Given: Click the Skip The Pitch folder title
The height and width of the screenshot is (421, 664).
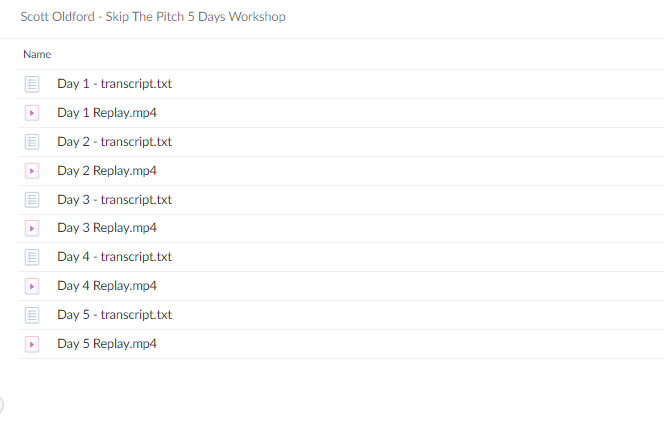Looking at the screenshot, I should (x=153, y=17).
